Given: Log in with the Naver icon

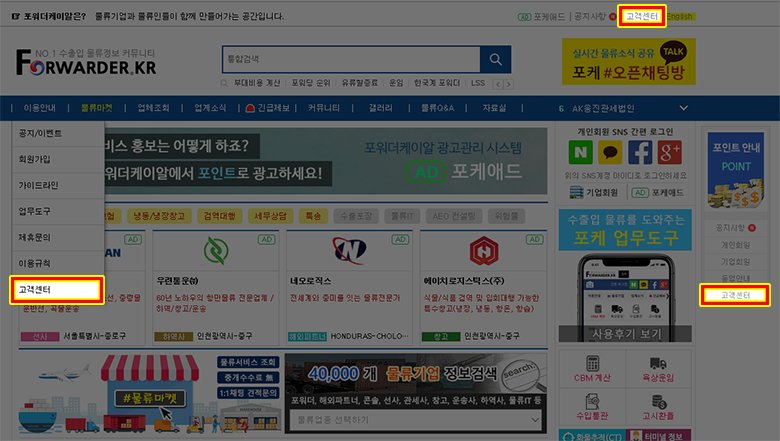Looking at the screenshot, I should pyautogui.click(x=581, y=152).
